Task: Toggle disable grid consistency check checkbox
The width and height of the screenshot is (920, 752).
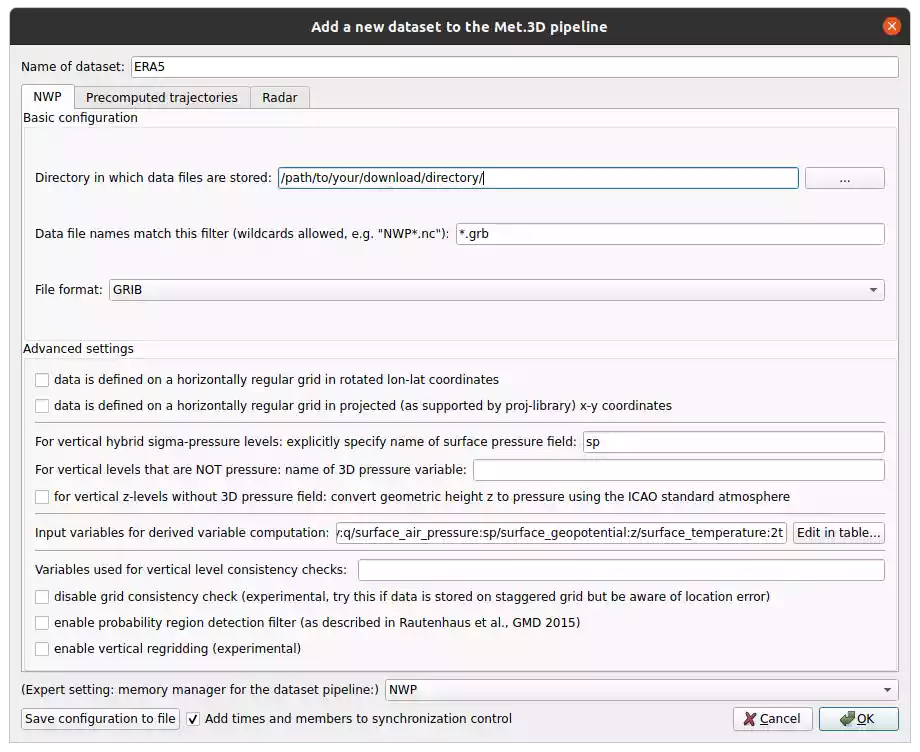Action: coord(42,597)
